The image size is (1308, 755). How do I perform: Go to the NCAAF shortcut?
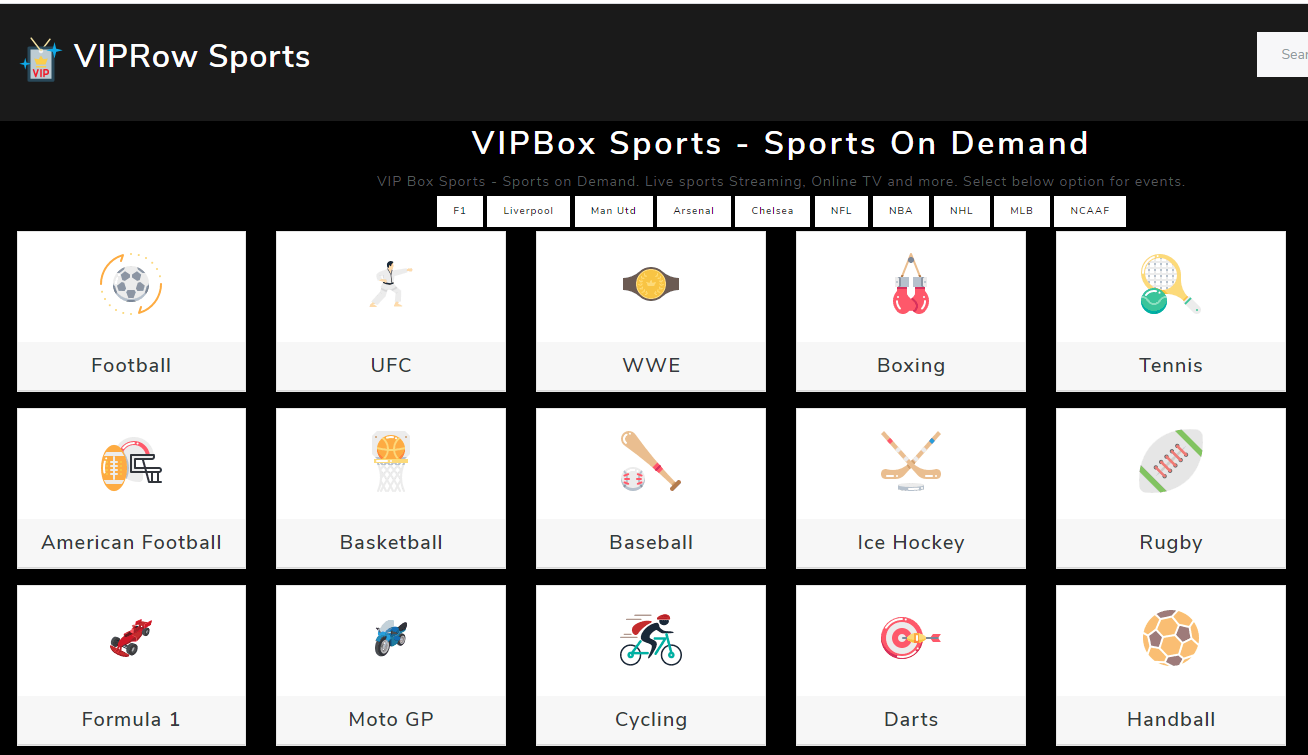pyautogui.click(x=1090, y=211)
